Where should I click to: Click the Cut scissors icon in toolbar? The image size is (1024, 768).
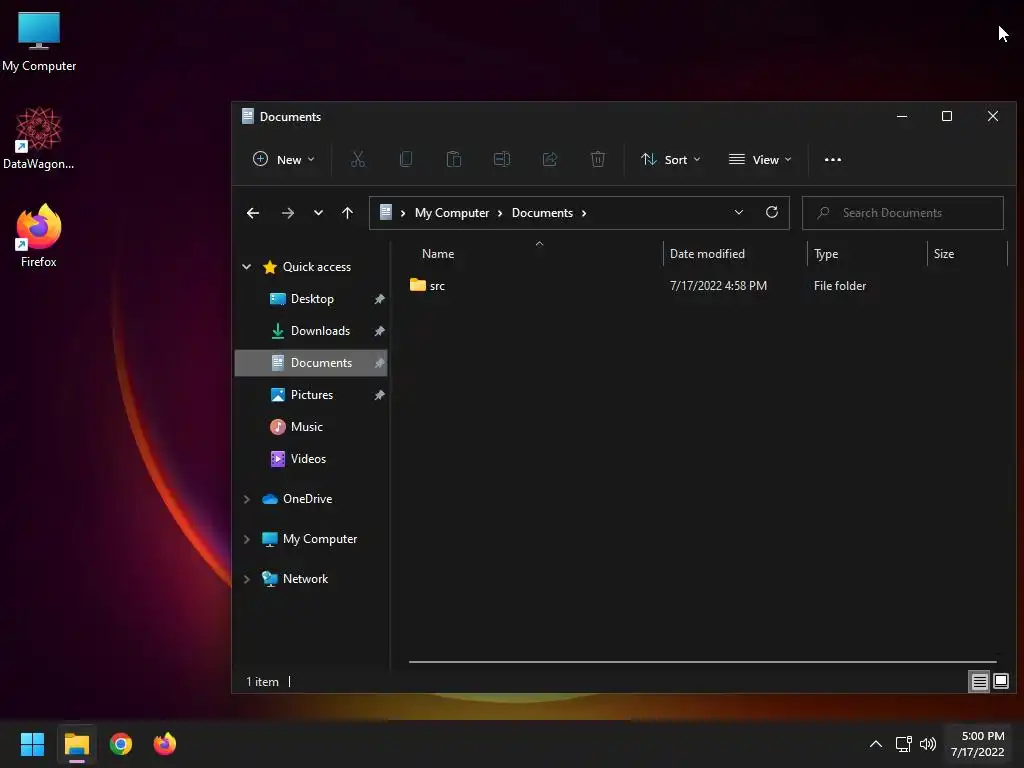(358, 159)
